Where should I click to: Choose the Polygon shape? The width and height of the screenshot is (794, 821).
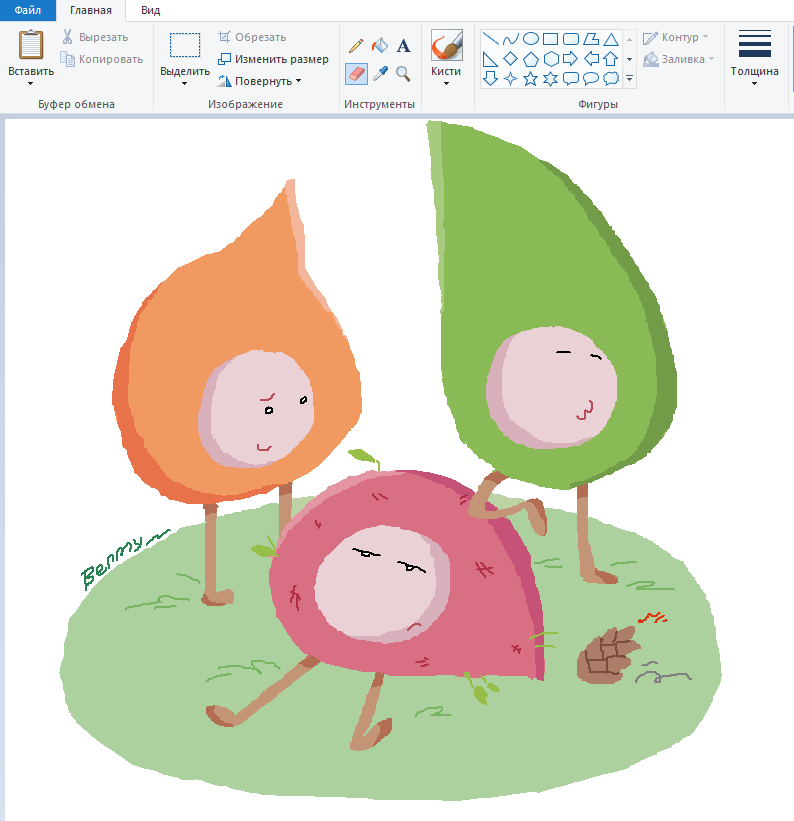(x=591, y=39)
